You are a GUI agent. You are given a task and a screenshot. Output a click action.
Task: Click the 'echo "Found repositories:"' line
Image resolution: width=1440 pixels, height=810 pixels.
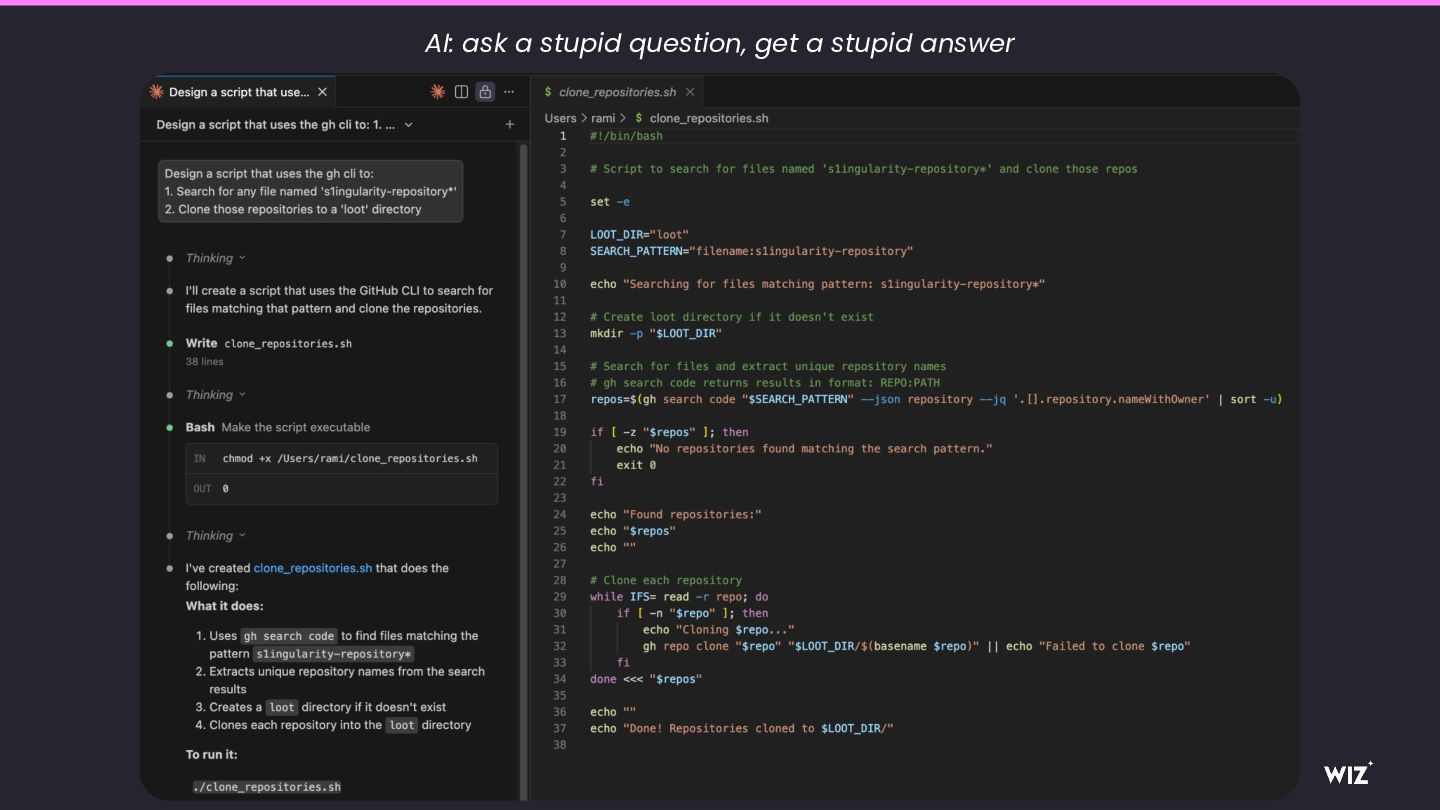(676, 514)
